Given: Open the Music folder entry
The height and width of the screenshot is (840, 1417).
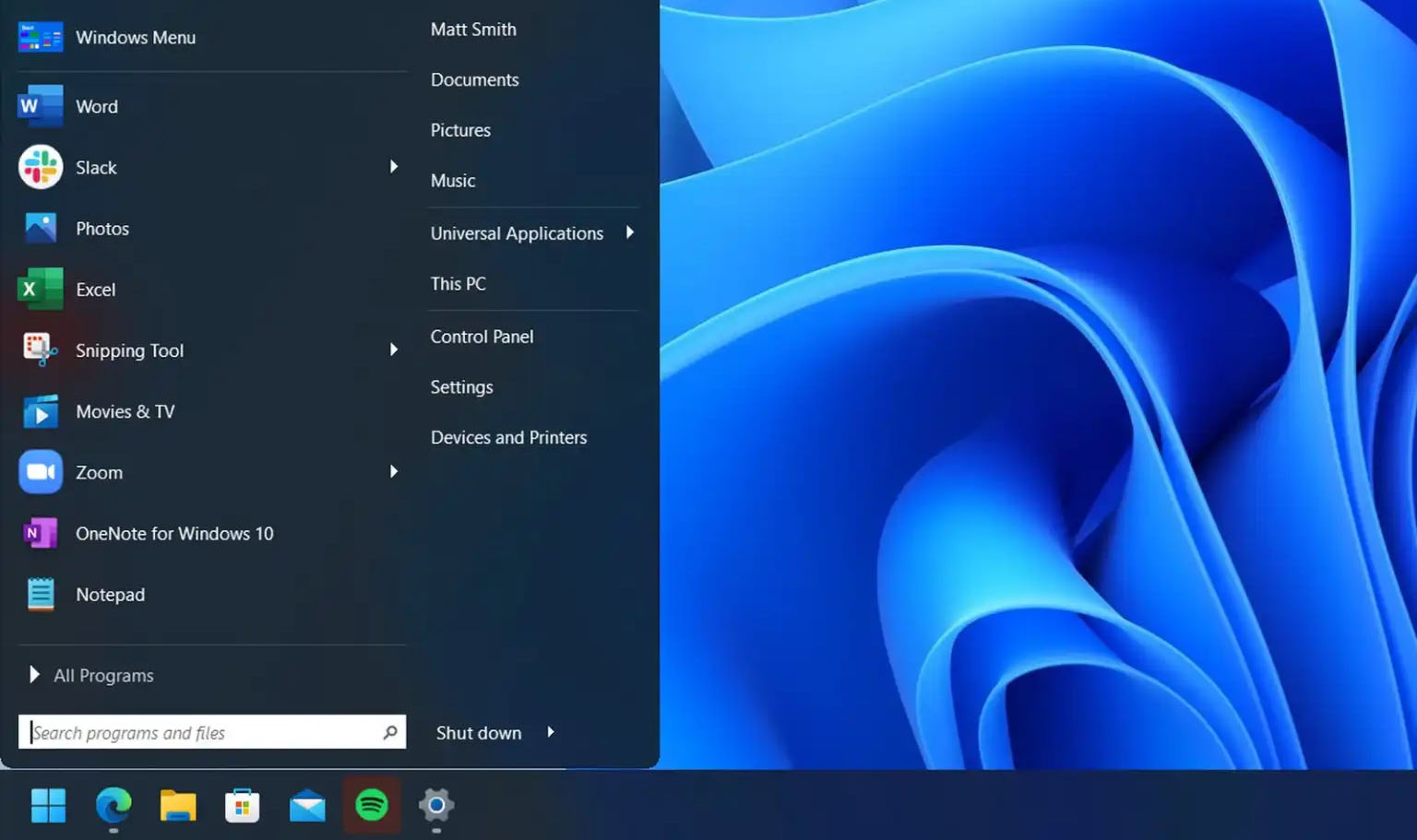Looking at the screenshot, I should pyautogui.click(x=453, y=181).
